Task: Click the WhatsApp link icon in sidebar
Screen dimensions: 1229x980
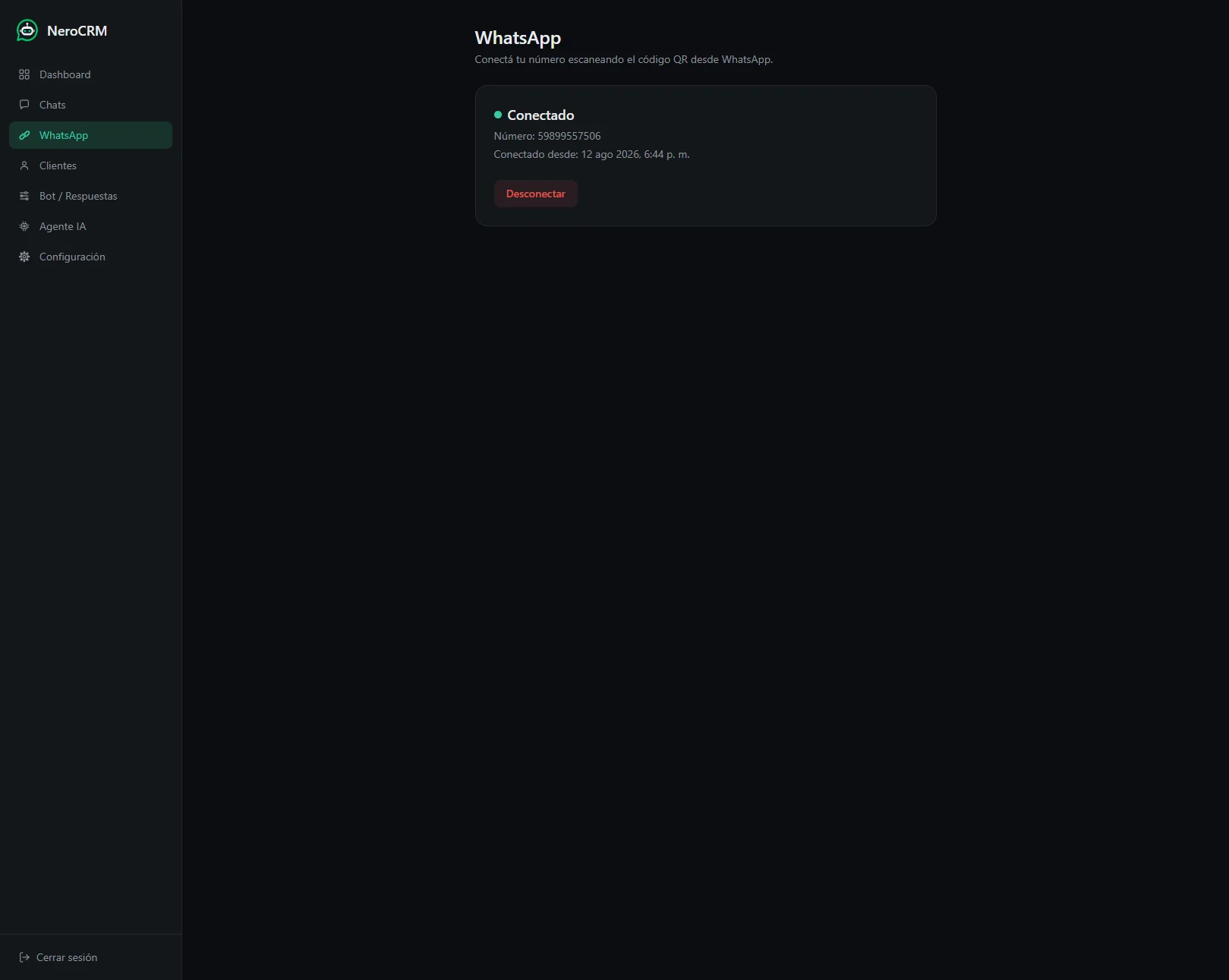Action: pyautogui.click(x=24, y=135)
